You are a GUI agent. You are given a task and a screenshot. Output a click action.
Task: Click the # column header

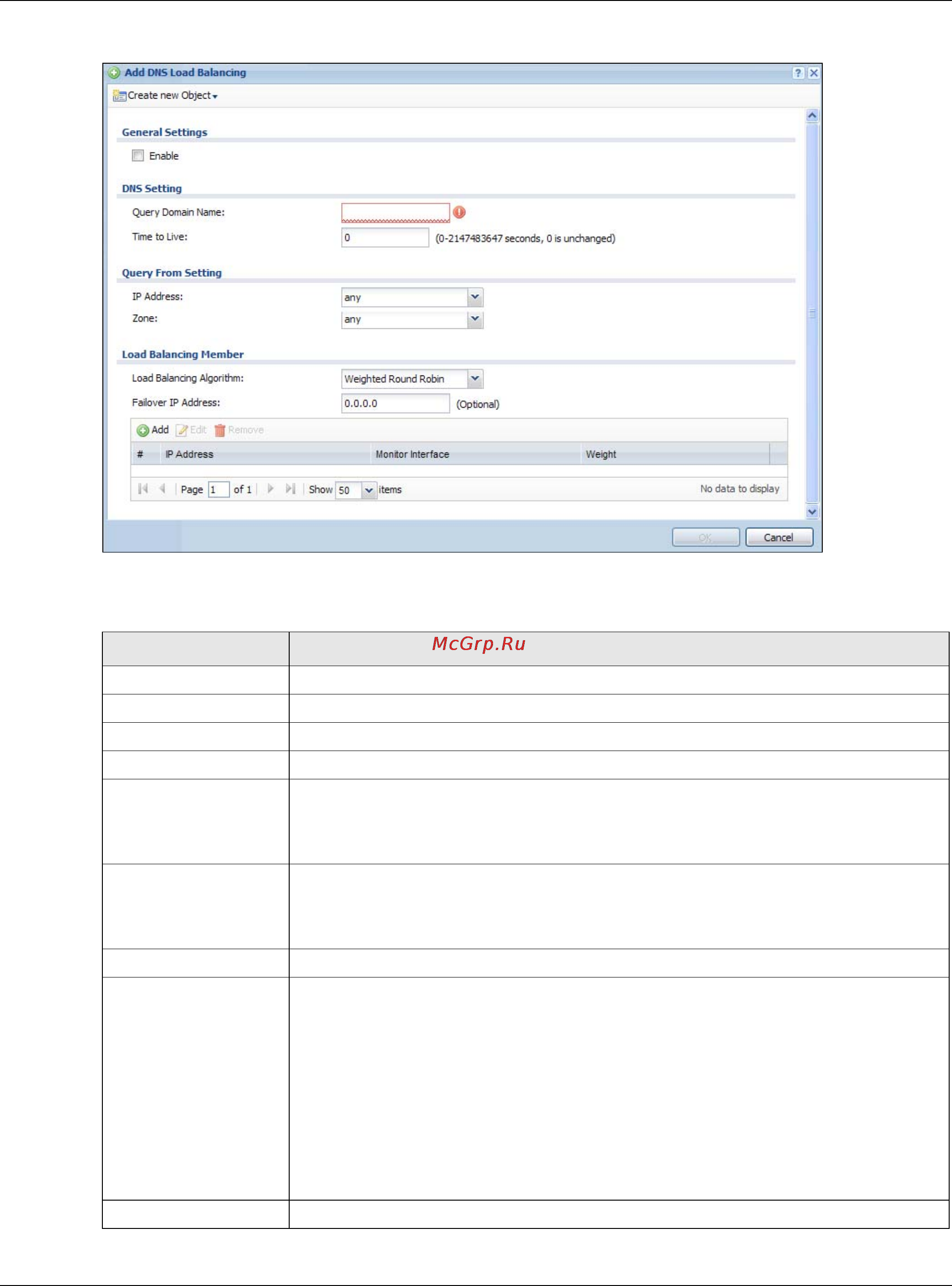145,454
